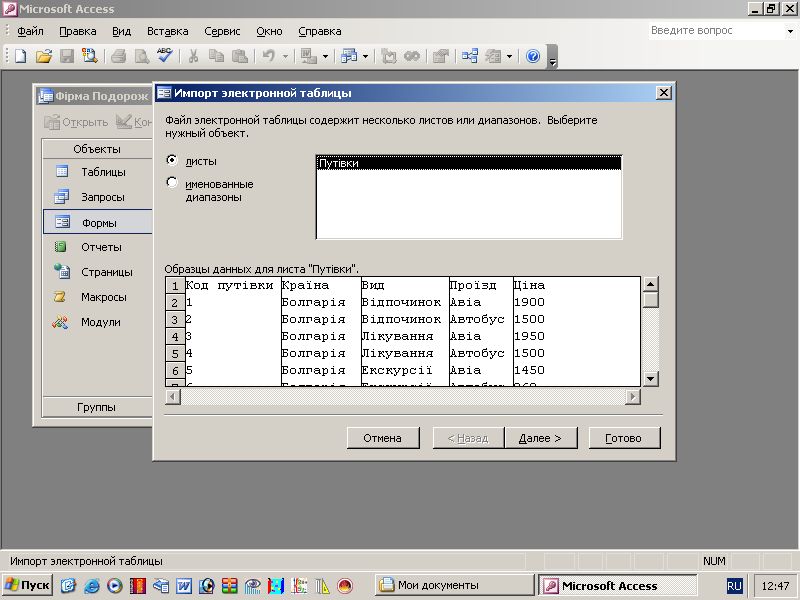Select the Отчеты objects icon

coord(61,247)
